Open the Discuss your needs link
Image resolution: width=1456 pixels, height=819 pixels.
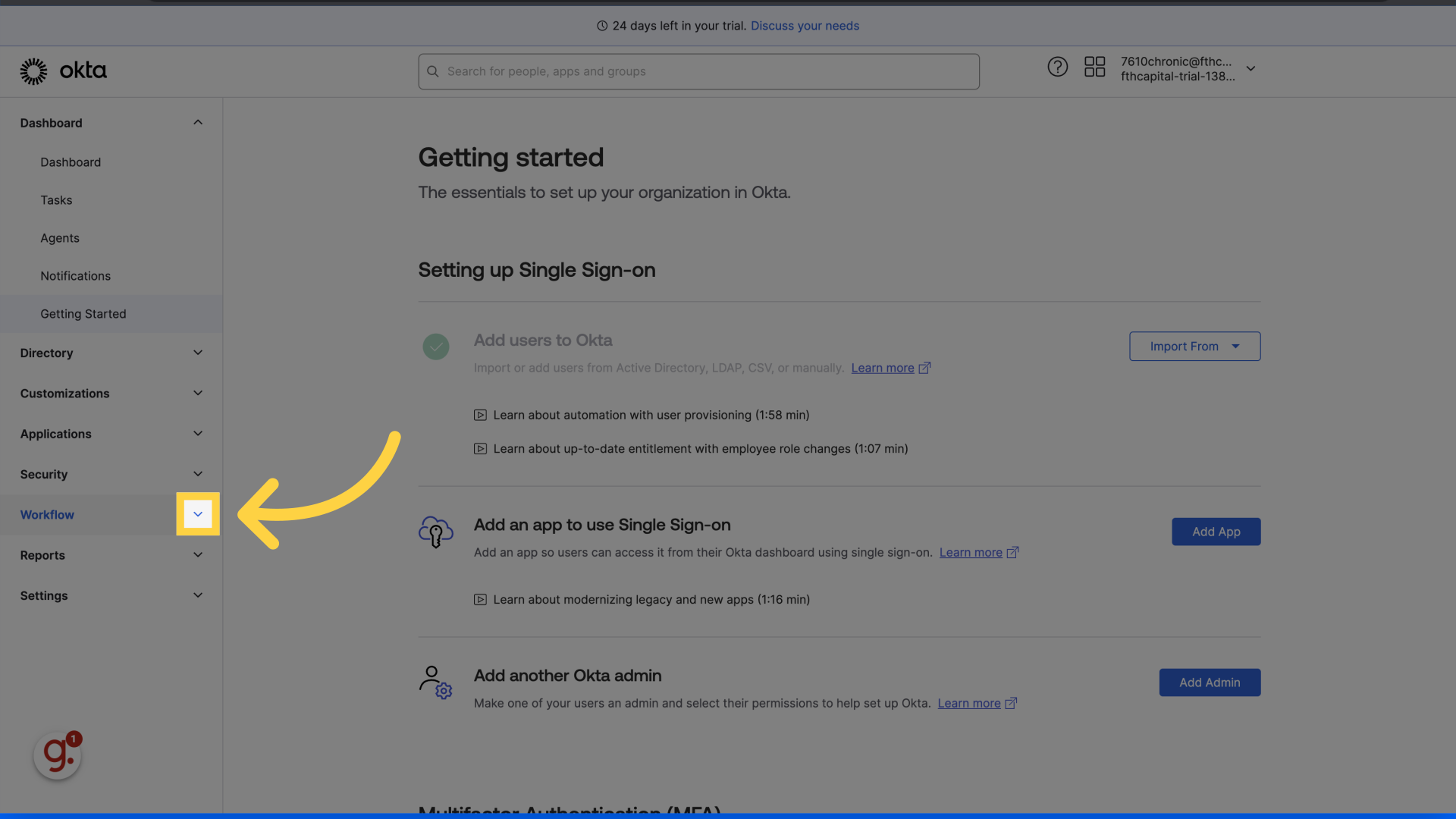(x=805, y=26)
